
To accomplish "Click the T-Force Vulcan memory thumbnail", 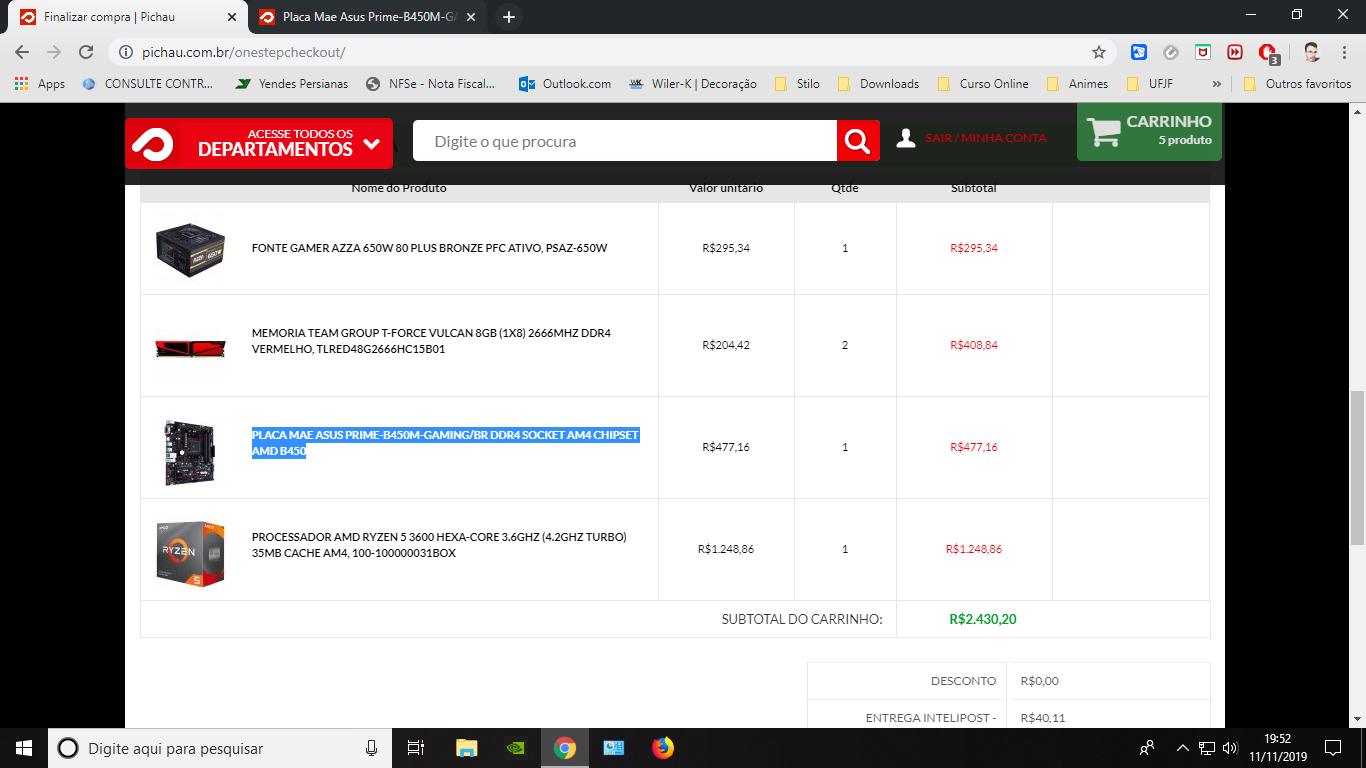I will click(x=190, y=347).
